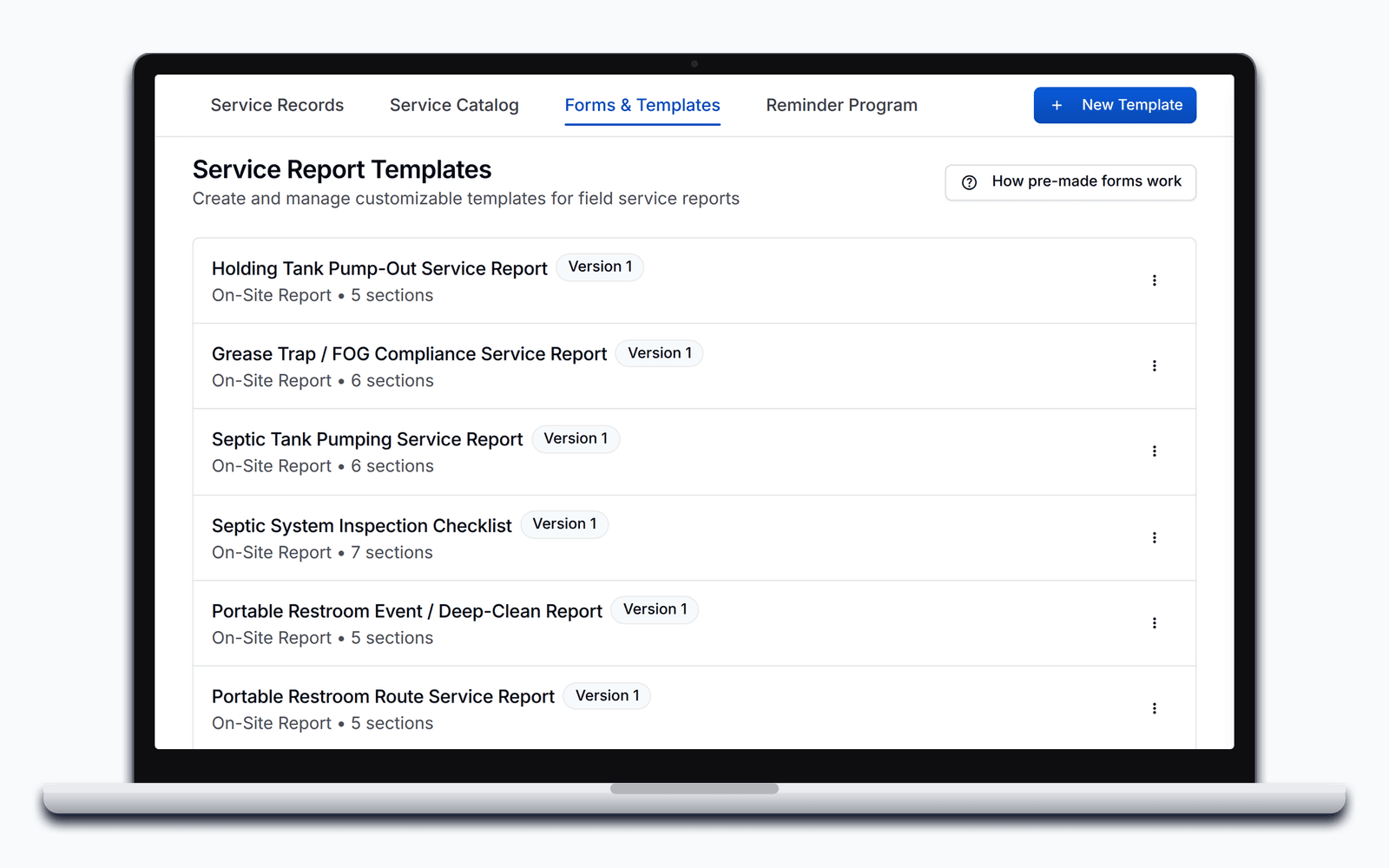Click the Service Report Templates heading
This screenshot has width=1389, height=868.
[342, 169]
